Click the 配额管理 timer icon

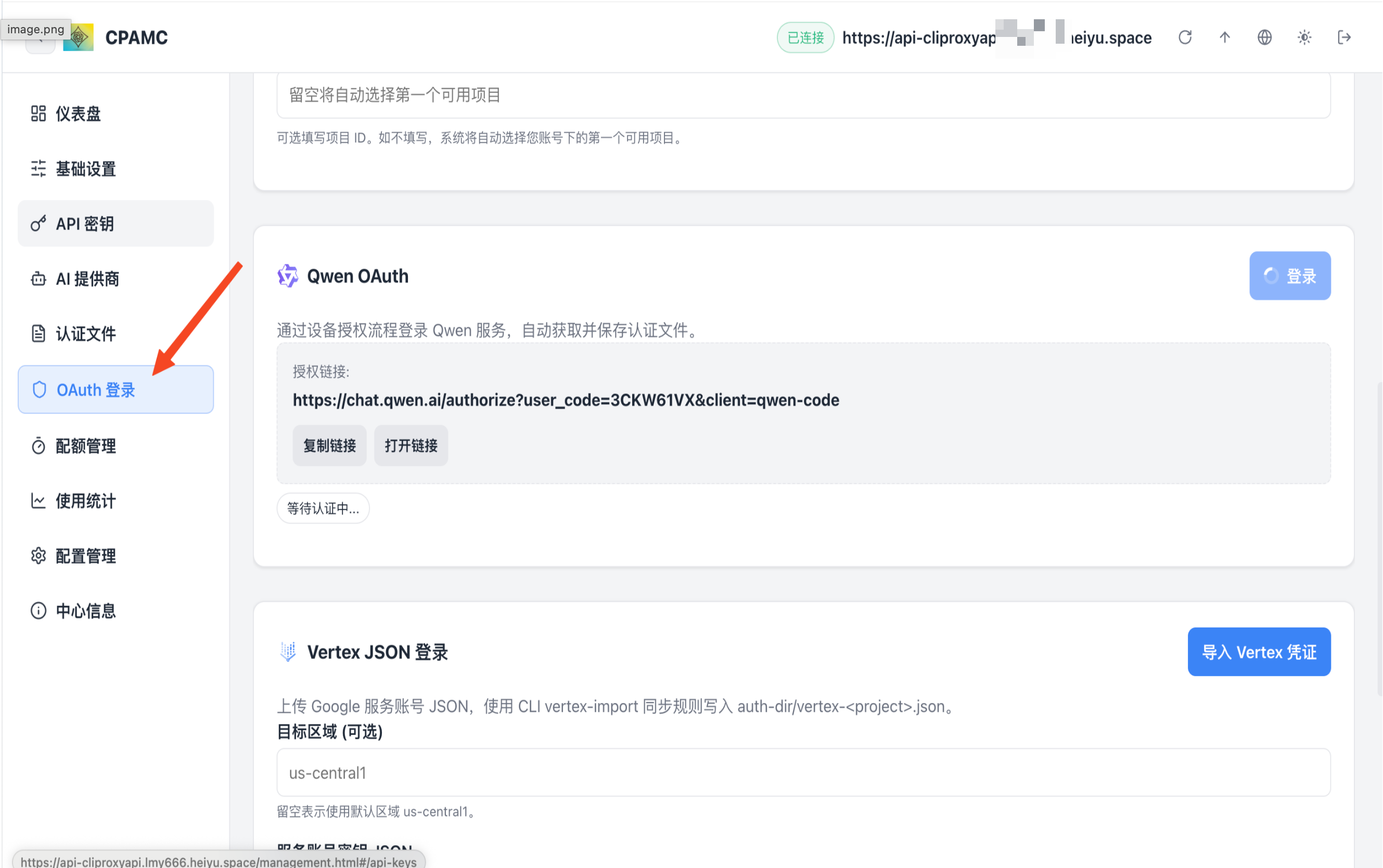coord(39,445)
